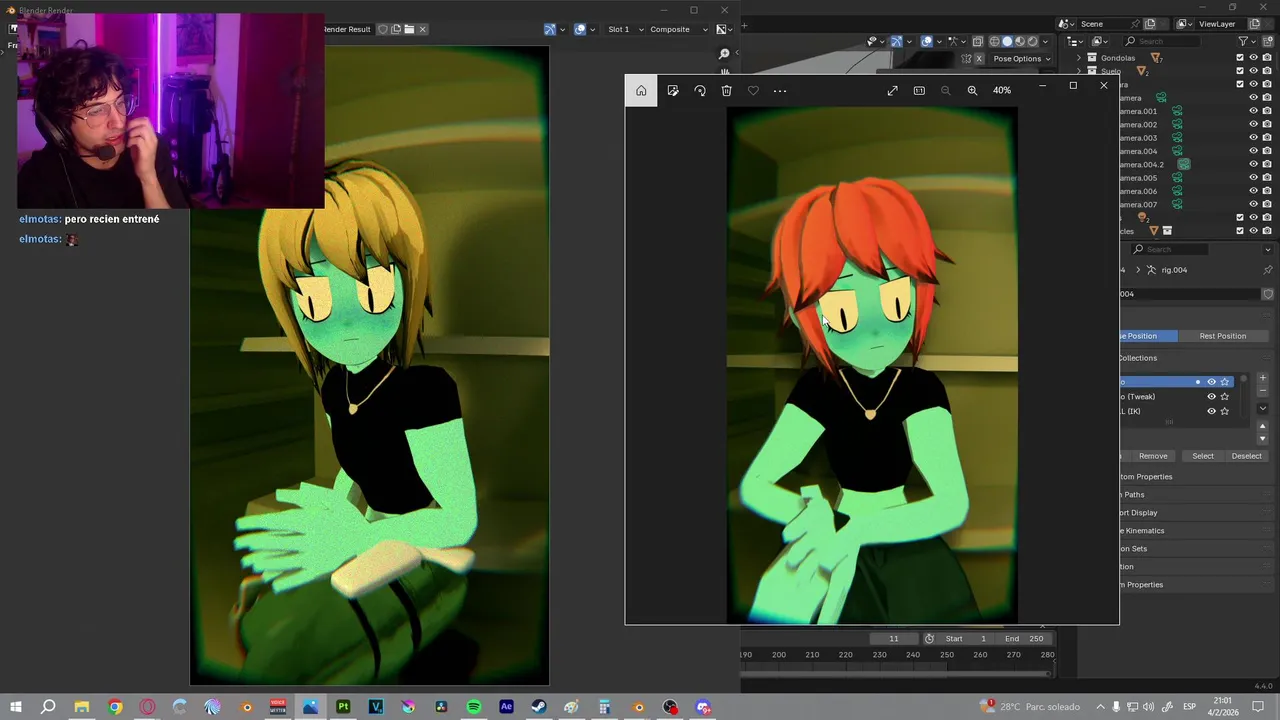Select solid viewport shading mode
The height and width of the screenshot is (720, 1280).
[x=1007, y=41]
